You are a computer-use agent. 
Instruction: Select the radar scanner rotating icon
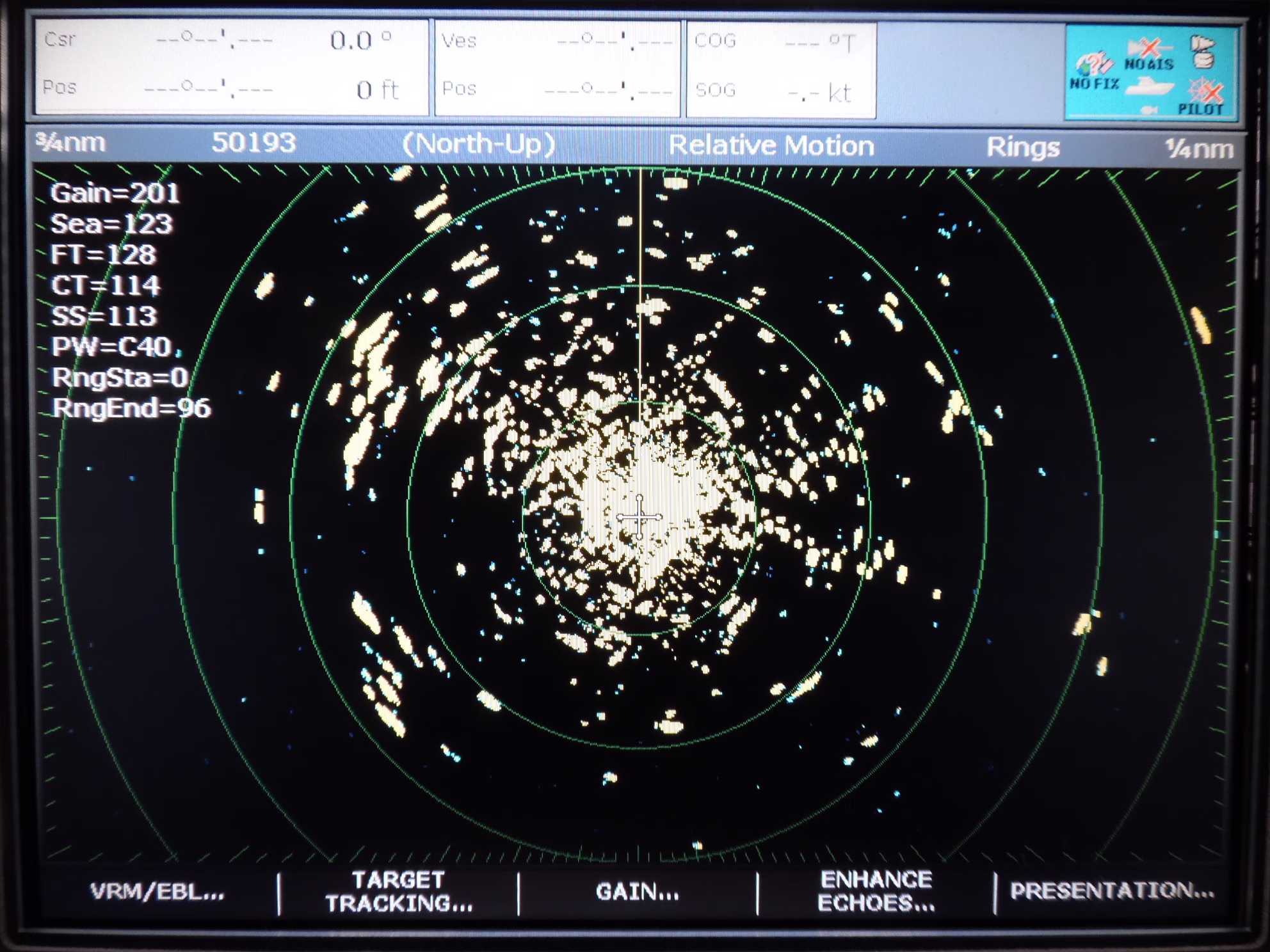(x=1203, y=51)
